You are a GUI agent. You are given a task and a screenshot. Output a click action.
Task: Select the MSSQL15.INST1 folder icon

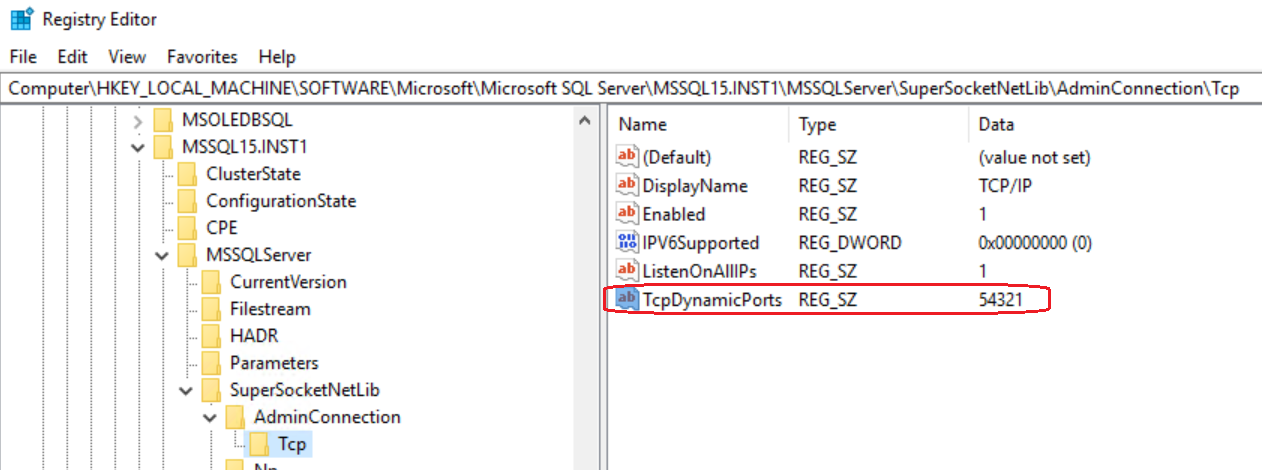(164, 147)
